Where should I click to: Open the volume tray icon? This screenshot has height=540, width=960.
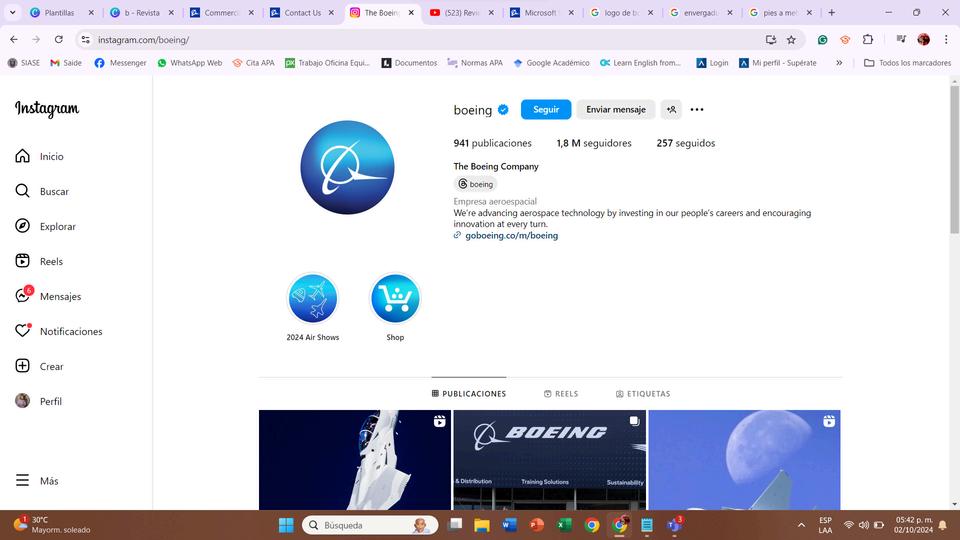[864, 525]
